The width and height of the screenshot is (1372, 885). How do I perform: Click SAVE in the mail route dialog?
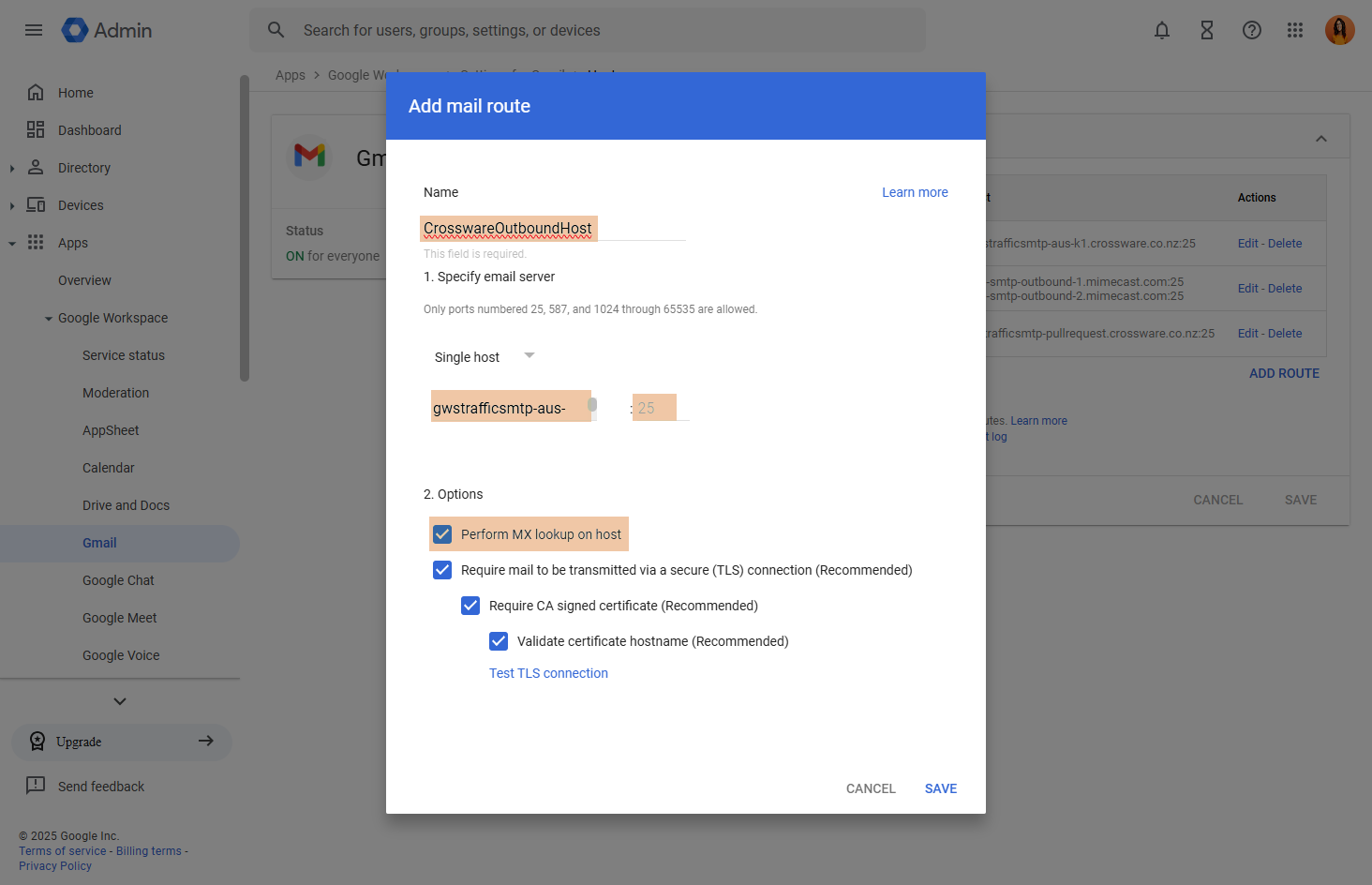point(940,788)
